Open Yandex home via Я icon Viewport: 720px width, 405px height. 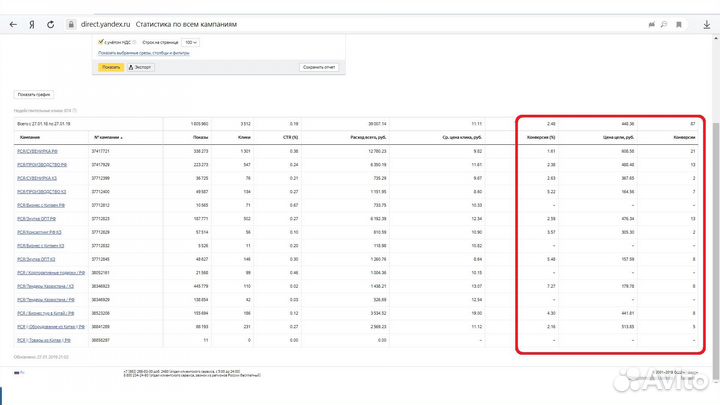pos(33,23)
